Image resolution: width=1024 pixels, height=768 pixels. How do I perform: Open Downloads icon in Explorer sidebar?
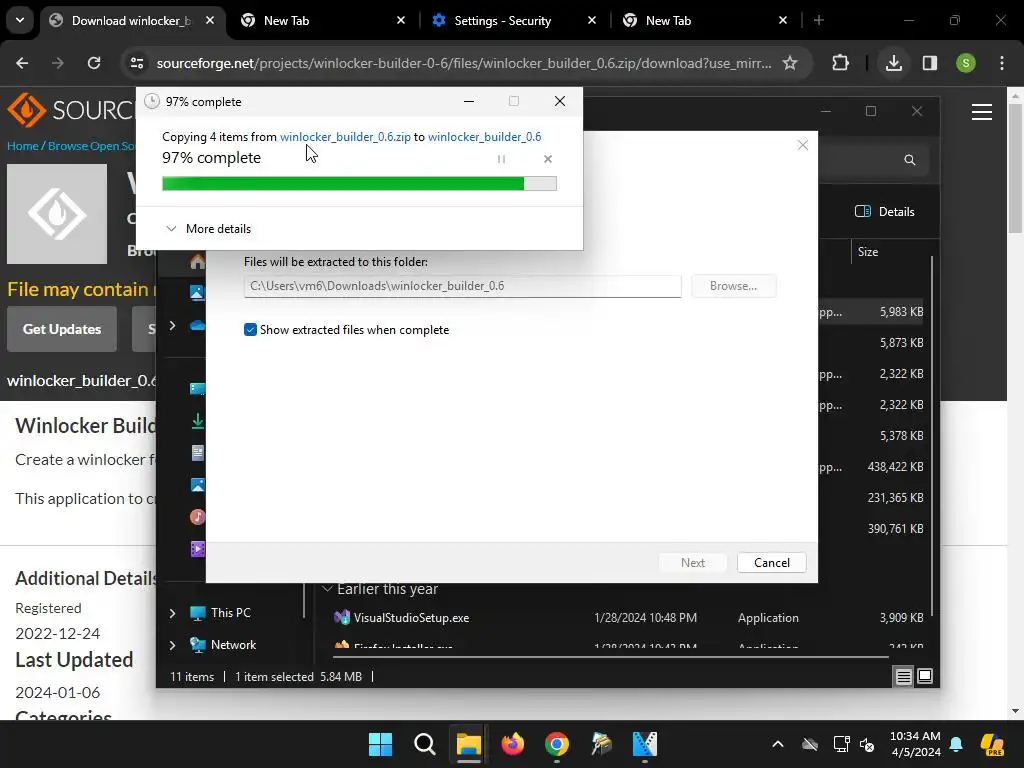coord(197,421)
